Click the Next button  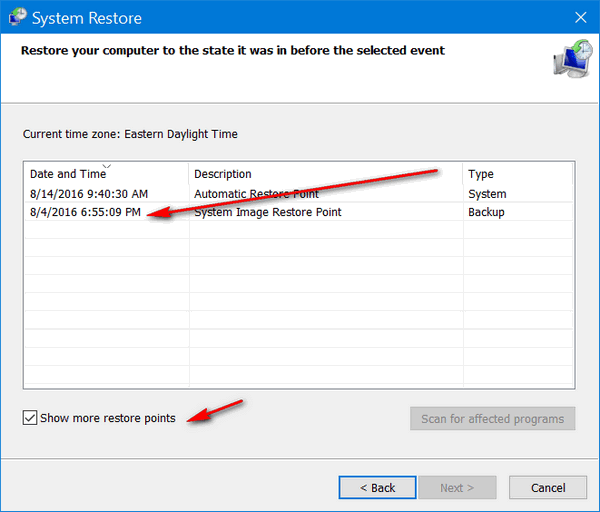pyautogui.click(x=457, y=488)
